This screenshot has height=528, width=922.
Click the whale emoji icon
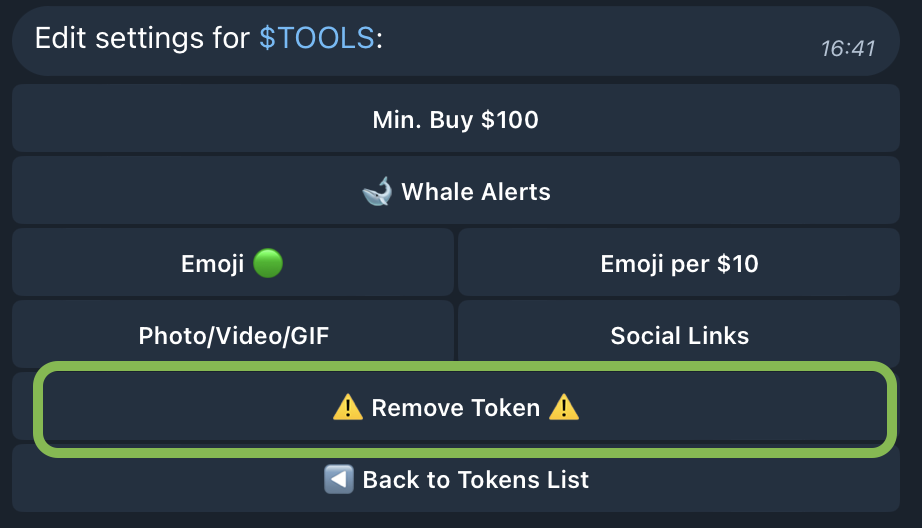coord(377,191)
